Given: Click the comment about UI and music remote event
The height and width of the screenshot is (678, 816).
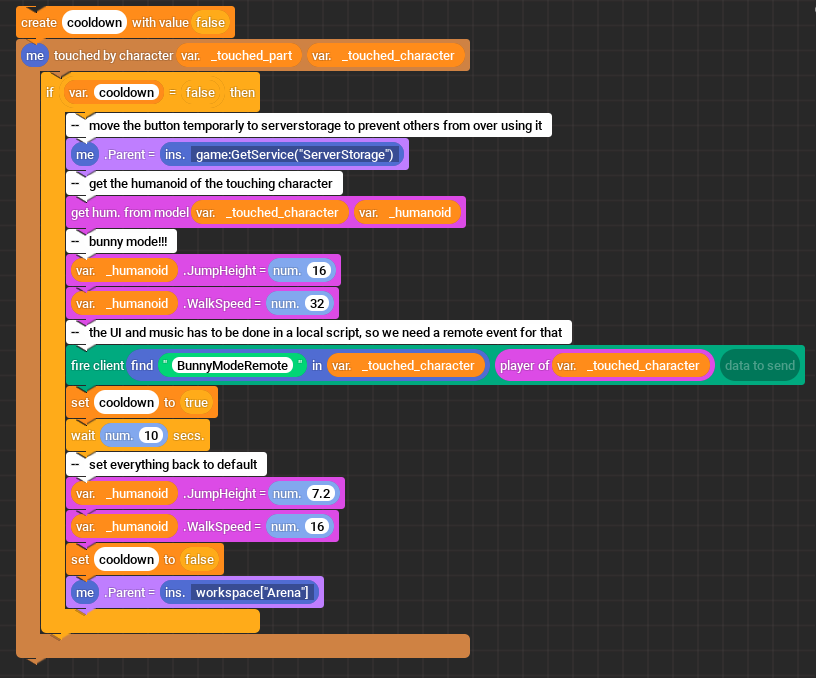Looking at the screenshot, I should click(x=319, y=332).
